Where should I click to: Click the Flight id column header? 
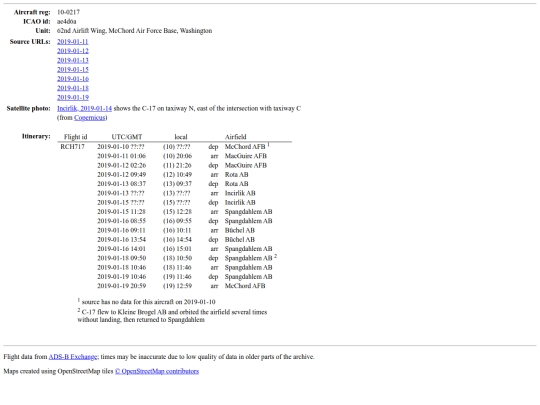click(75, 137)
